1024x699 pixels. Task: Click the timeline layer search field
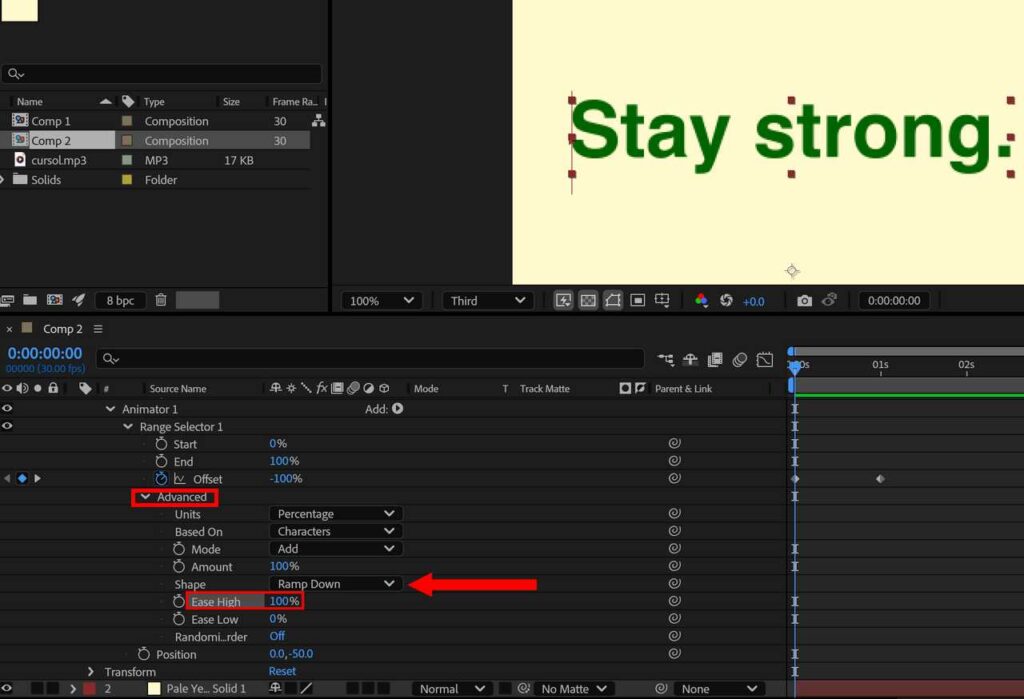(370, 359)
